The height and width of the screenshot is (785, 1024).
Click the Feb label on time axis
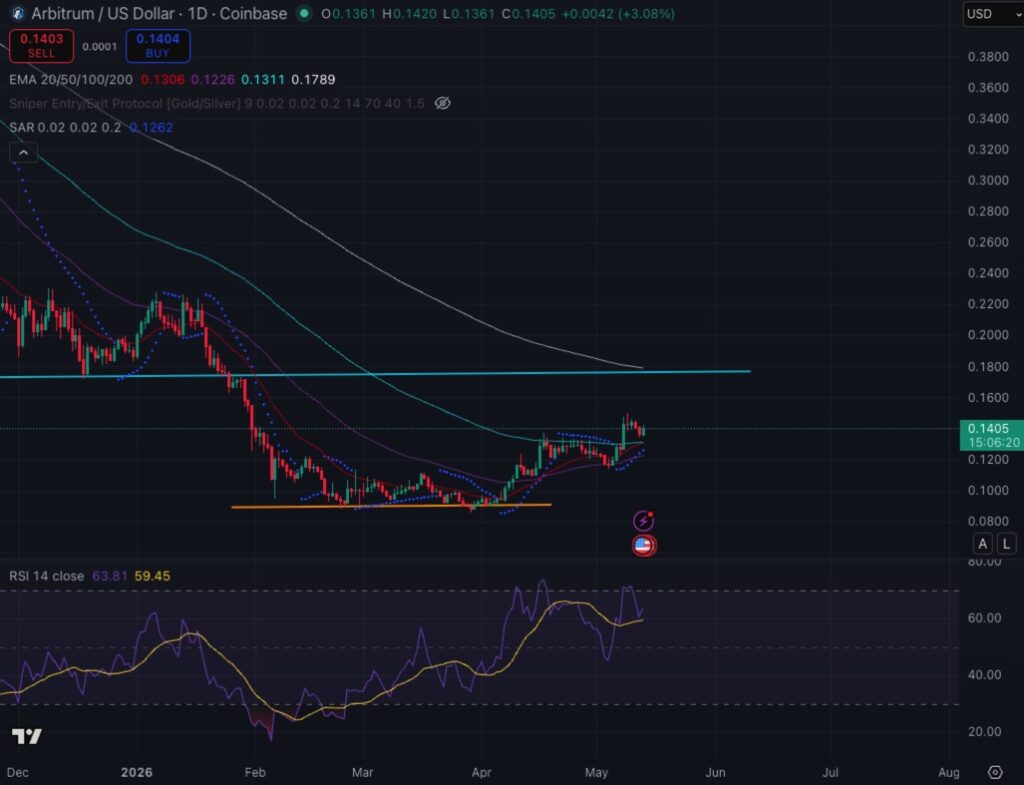(x=255, y=773)
